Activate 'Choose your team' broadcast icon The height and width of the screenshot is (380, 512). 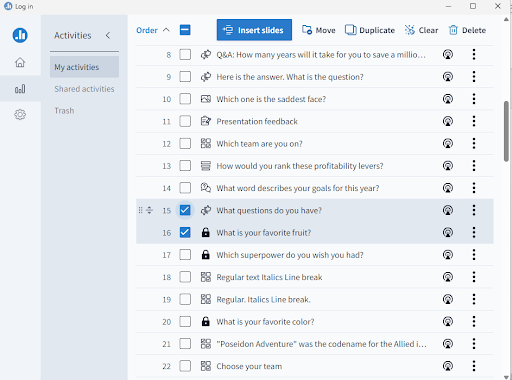point(448,366)
